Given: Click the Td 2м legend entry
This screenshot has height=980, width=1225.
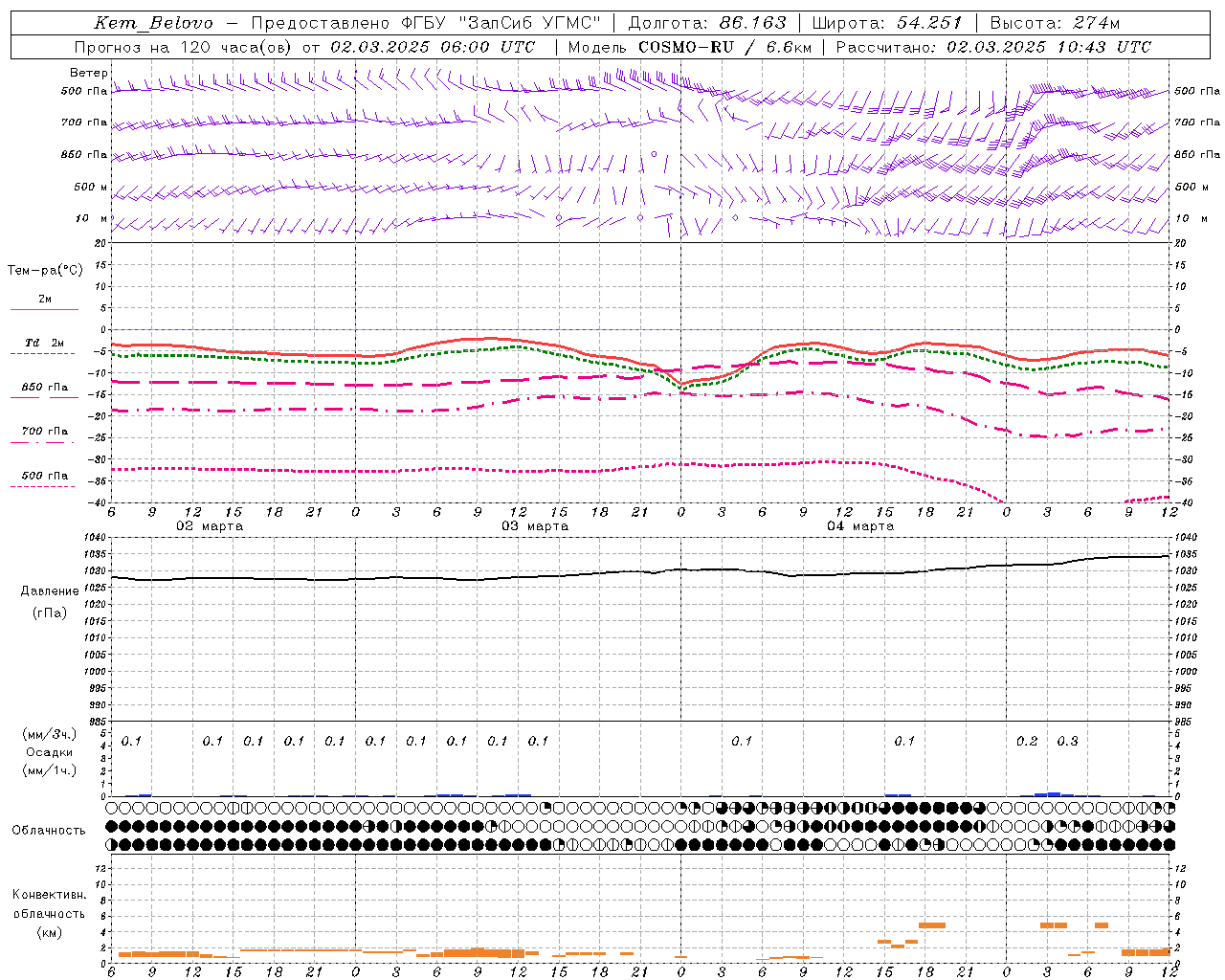Looking at the screenshot, I should (x=44, y=343).
